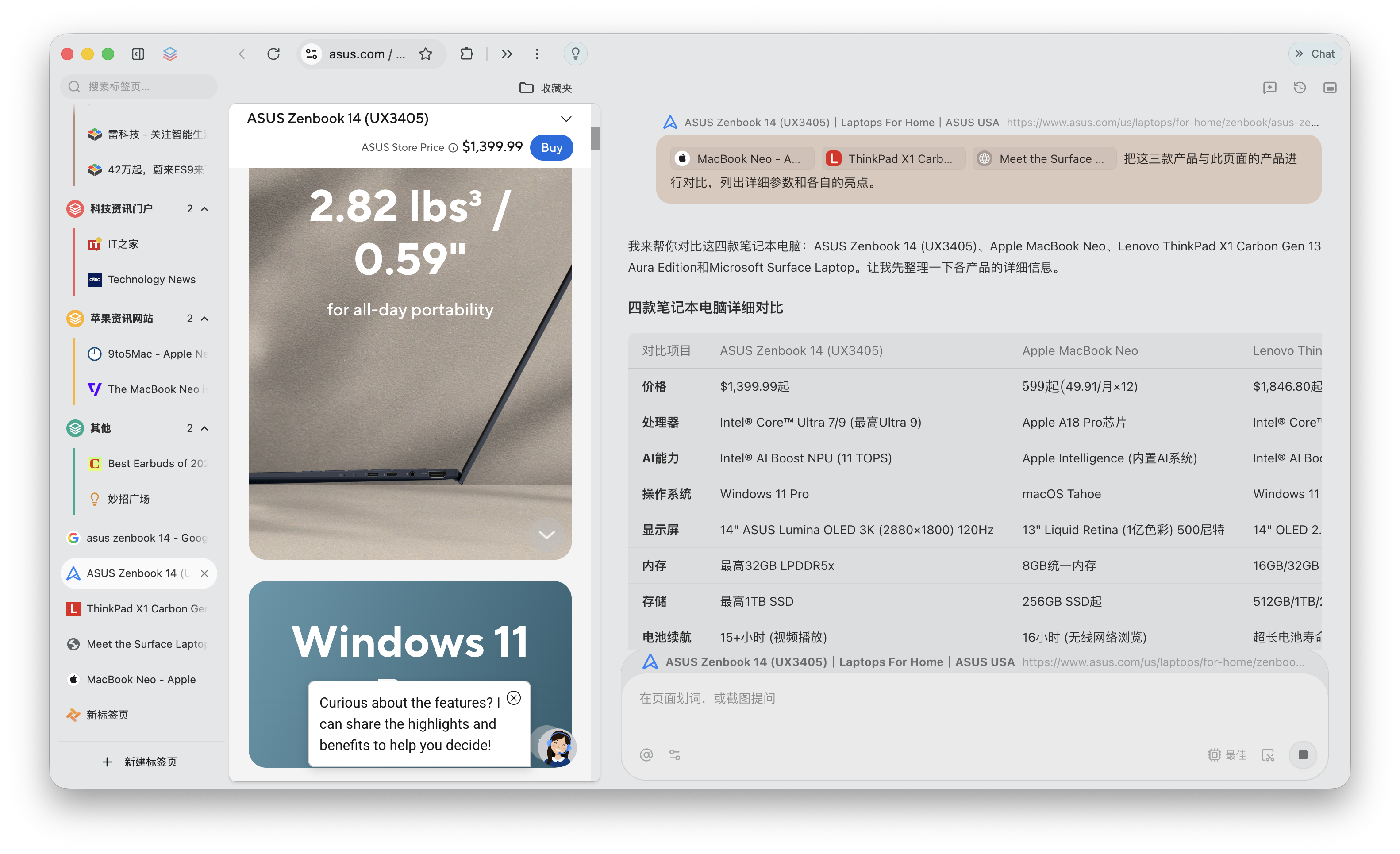Screen dimensions: 1400x854
Task: Collapse the 苹果资讯网站 tab group
Action: point(204,319)
